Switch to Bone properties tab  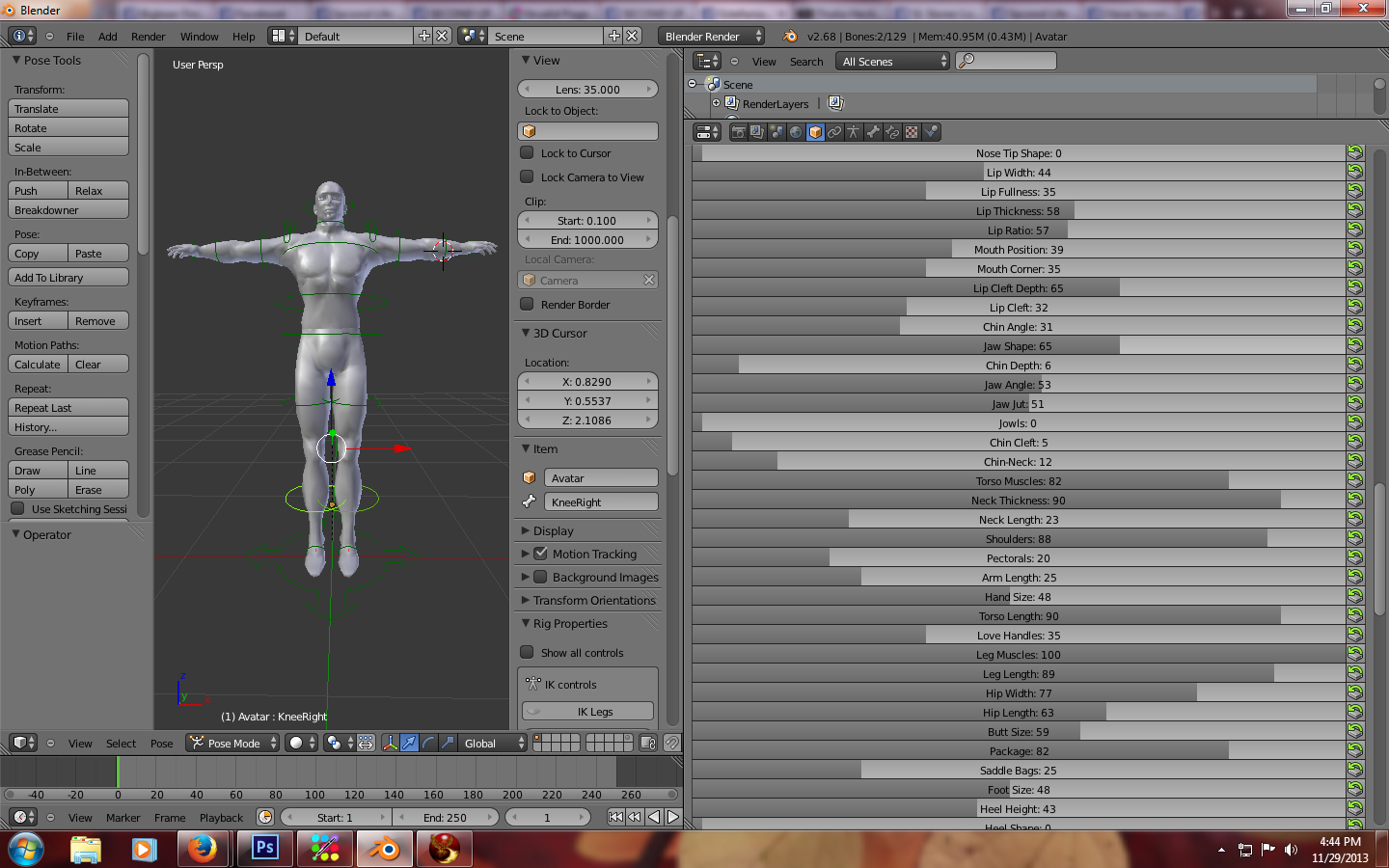point(873,132)
